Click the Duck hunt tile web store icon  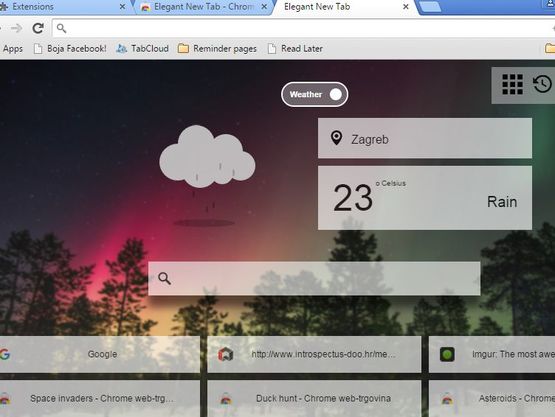click(x=226, y=399)
